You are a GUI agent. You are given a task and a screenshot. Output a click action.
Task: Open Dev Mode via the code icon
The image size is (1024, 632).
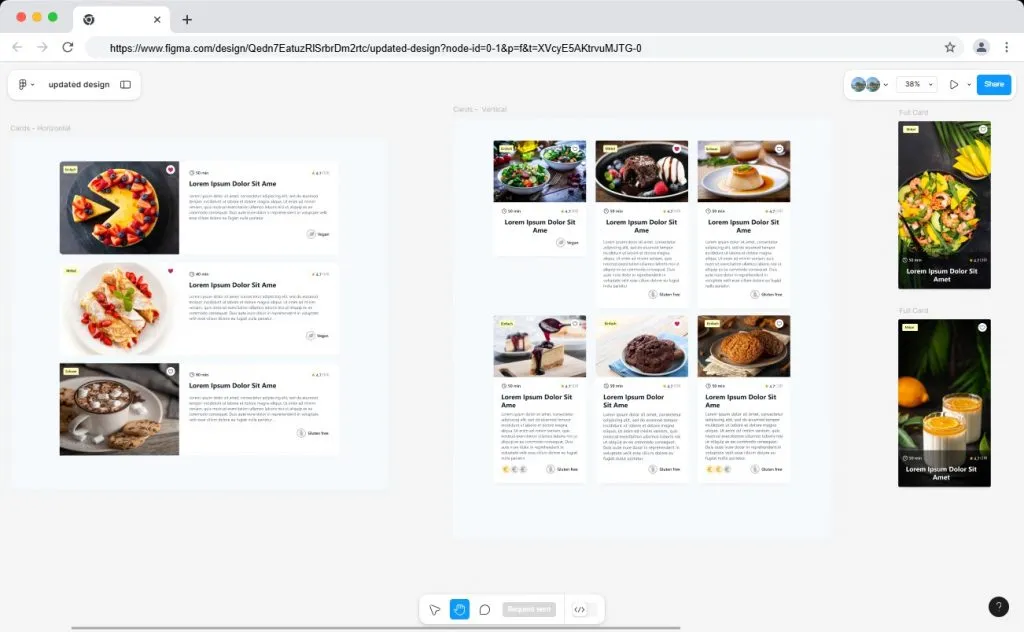click(x=579, y=609)
